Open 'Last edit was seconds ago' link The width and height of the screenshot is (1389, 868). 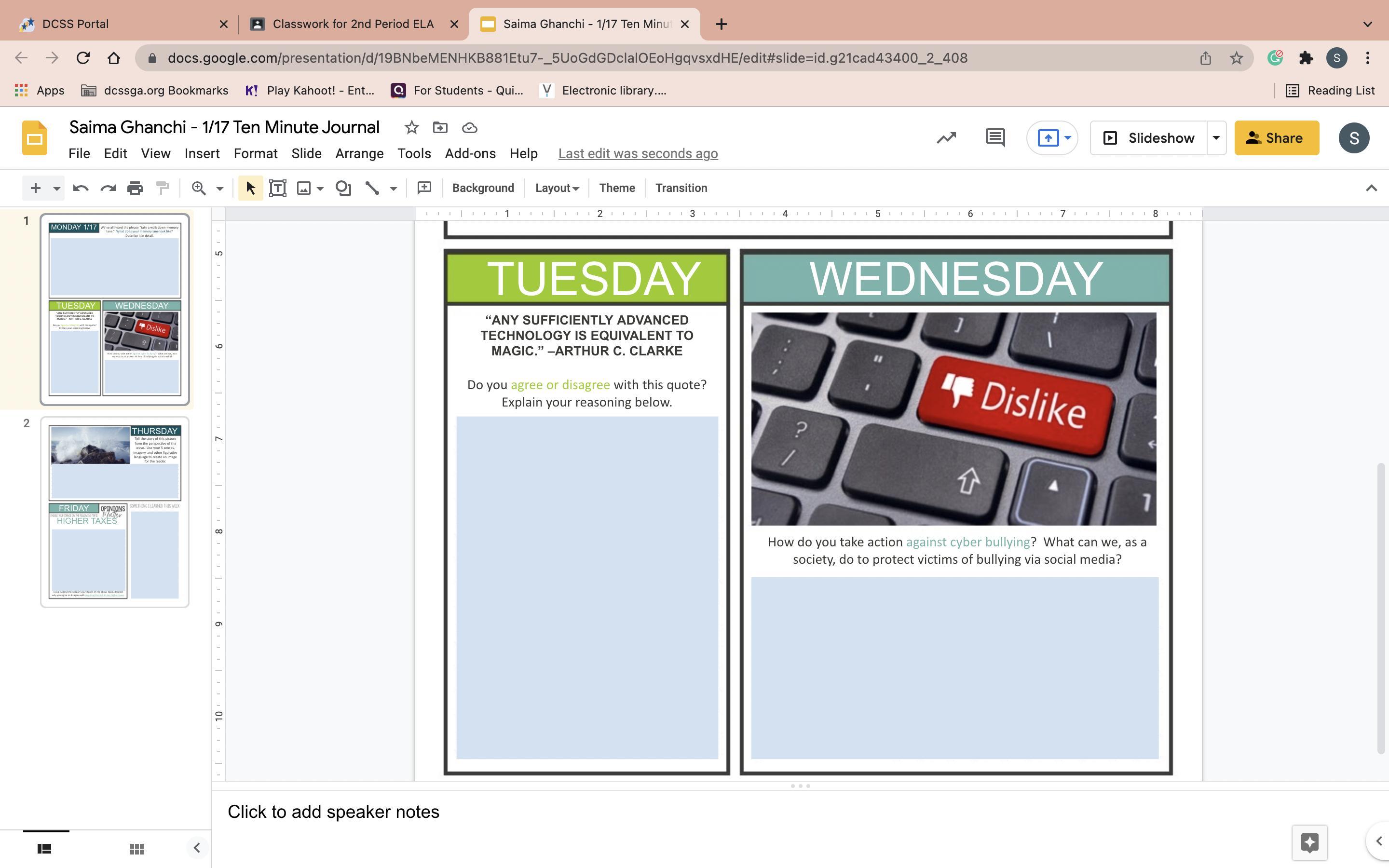(638, 154)
